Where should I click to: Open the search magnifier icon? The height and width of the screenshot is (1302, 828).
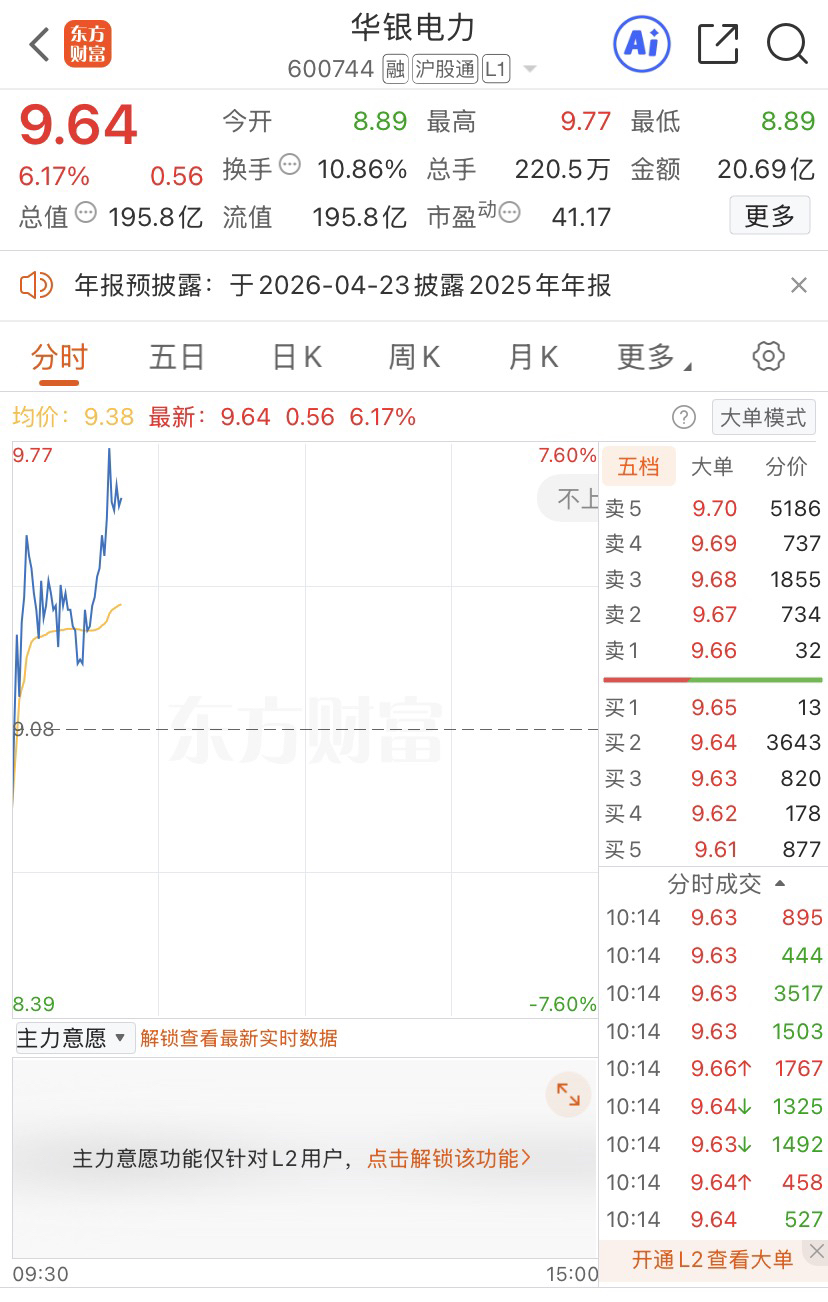[787, 44]
